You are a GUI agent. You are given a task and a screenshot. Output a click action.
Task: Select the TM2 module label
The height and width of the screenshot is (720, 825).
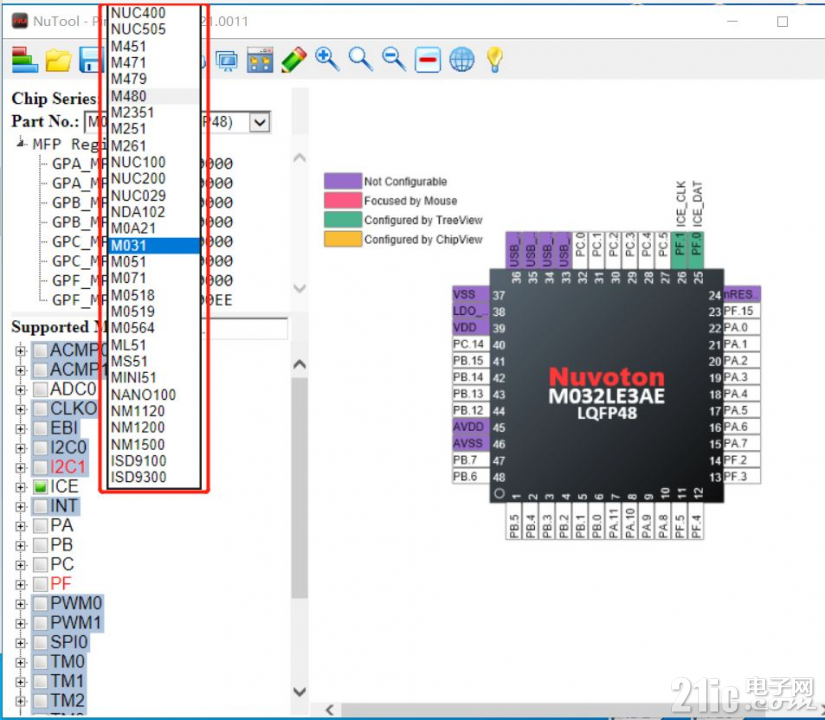click(67, 701)
